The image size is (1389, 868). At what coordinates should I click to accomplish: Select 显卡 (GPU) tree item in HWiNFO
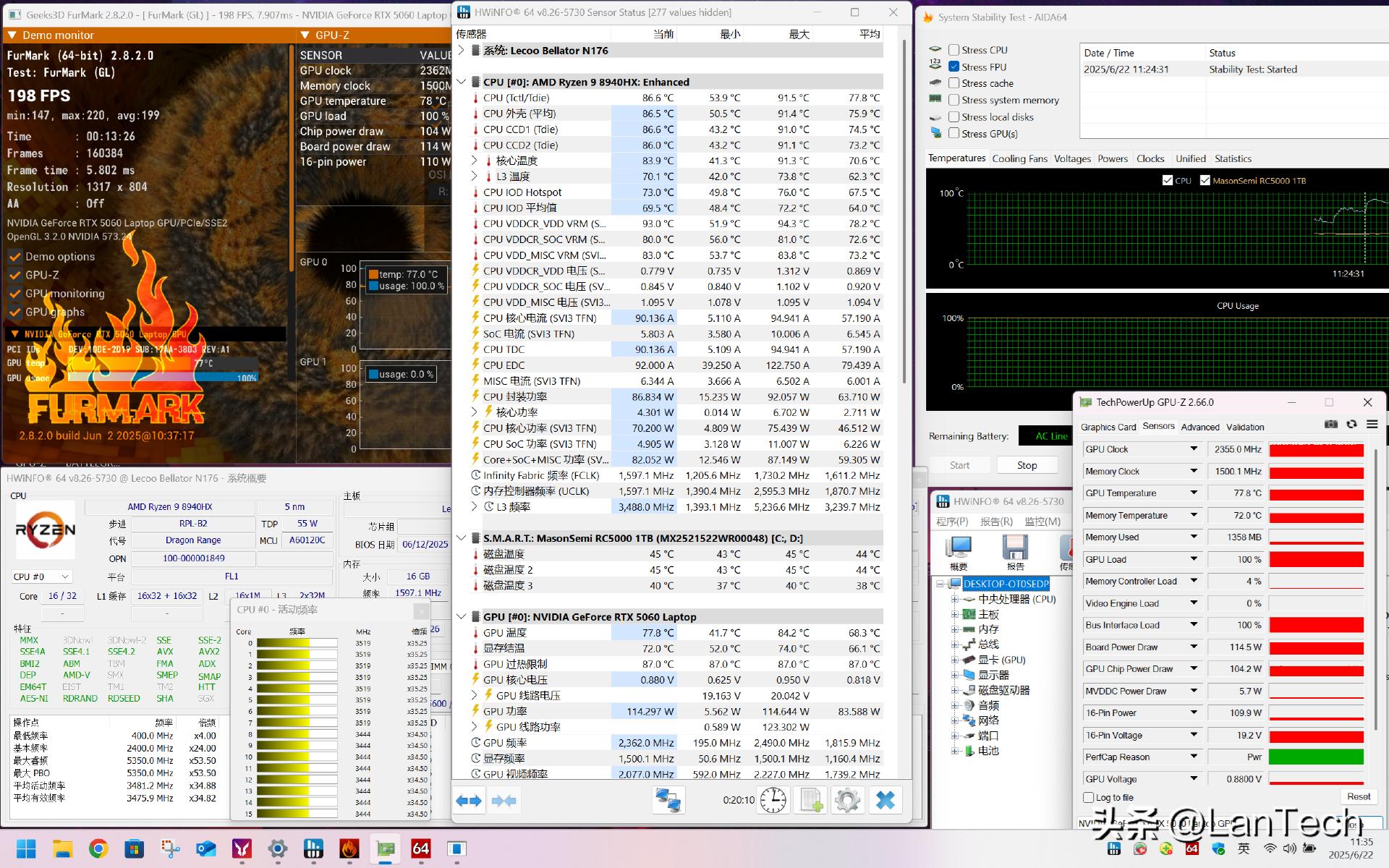[x=1001, y=660]
